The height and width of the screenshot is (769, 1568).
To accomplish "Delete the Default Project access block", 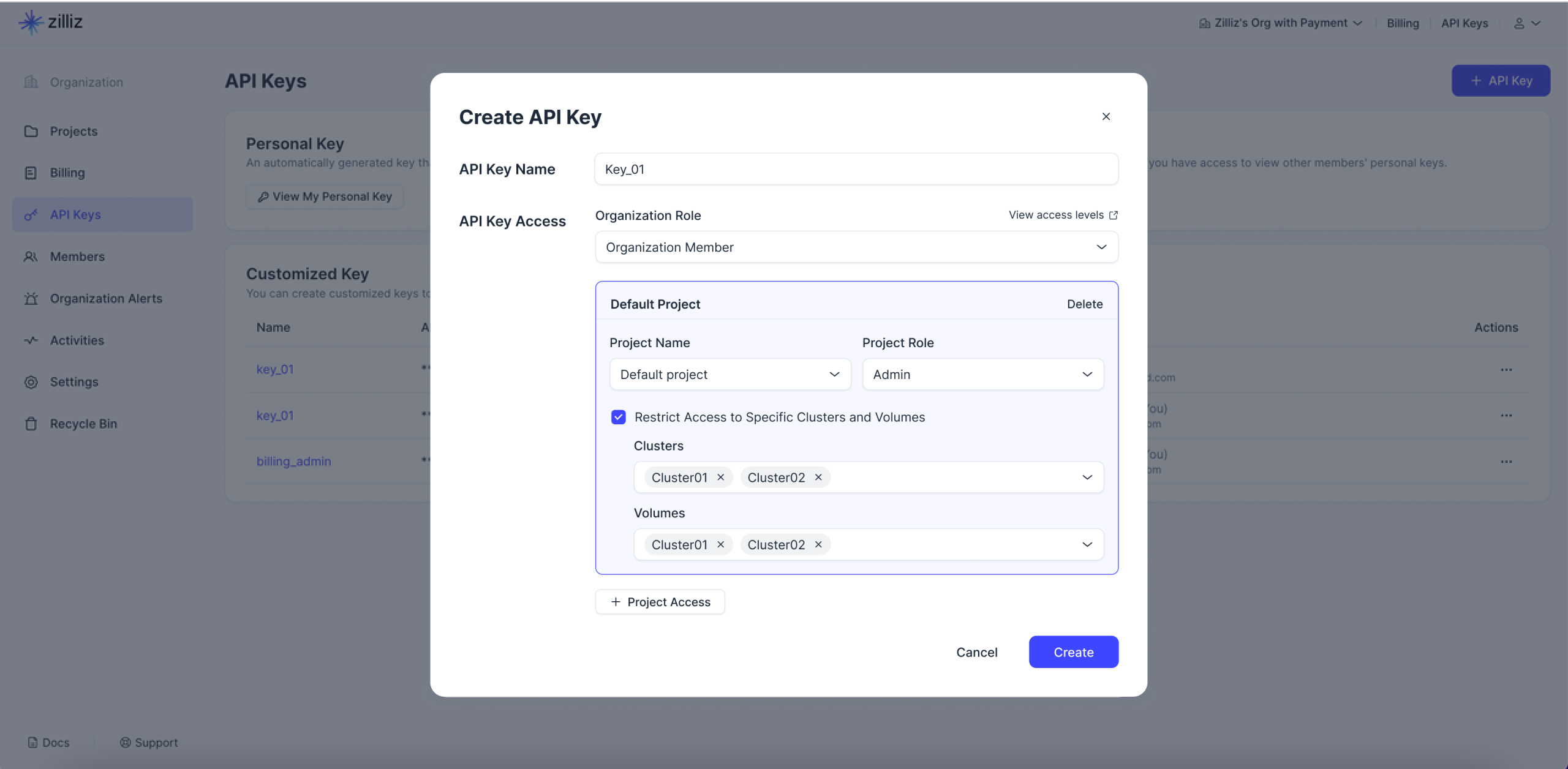I will pos(1084,304).
